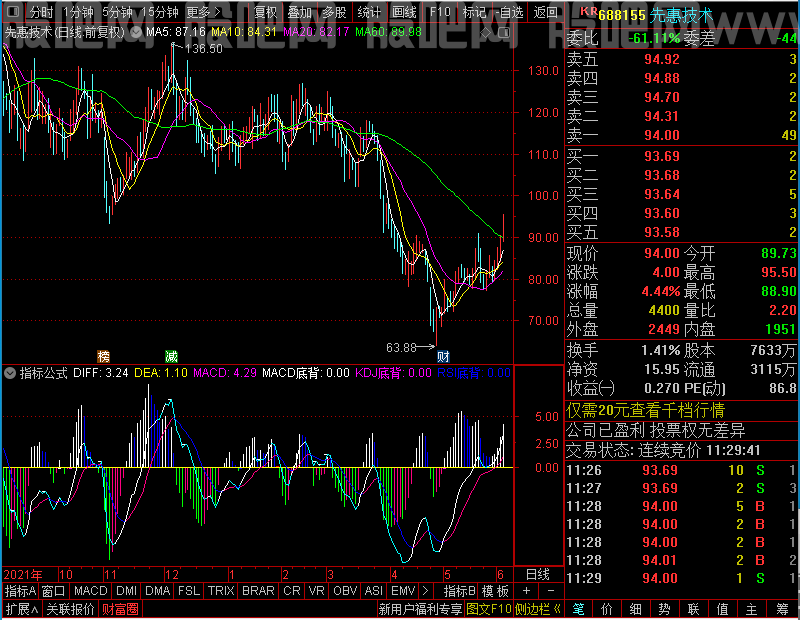Select the 指标B tab
Viewport: 800px width, 620px height.
click(460, 591)
